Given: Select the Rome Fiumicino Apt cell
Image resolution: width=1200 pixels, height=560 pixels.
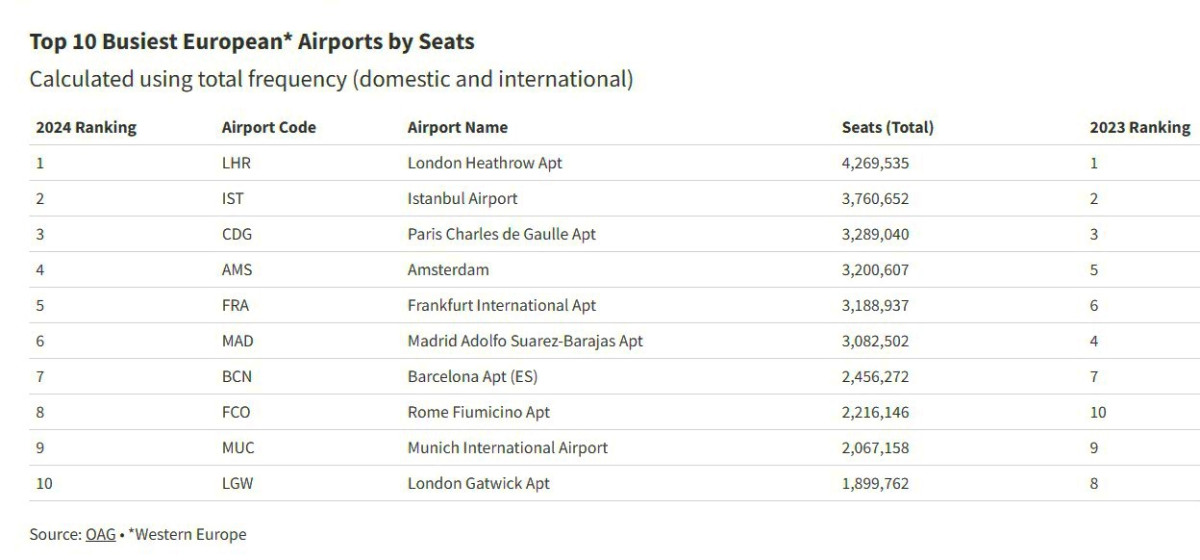Looking at the screenshot, I should [479, 412].
